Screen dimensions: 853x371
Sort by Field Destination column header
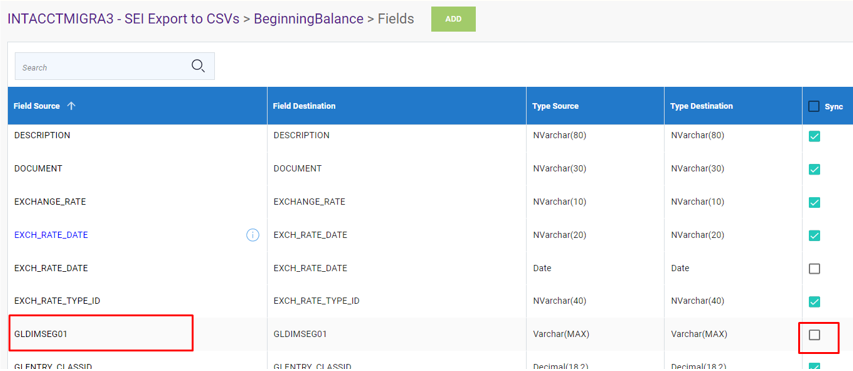(x=304, y=106)
